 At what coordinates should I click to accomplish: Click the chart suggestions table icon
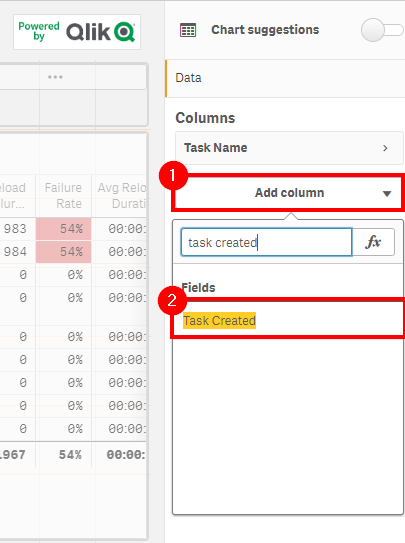[x=188, y=30]
